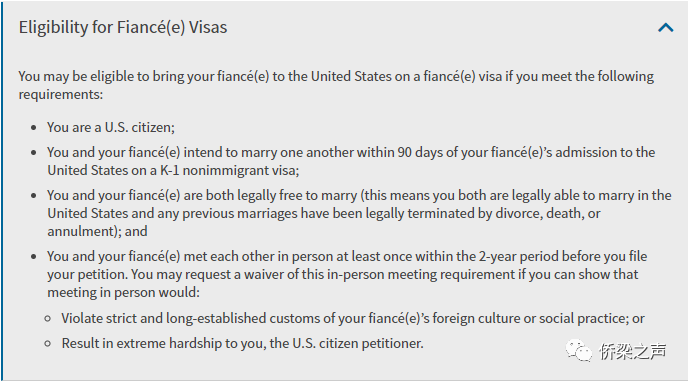The image size is (688, 381).
Task: Click the 'Result in extreme hardship' sub-bullet
Action: [x=242, y=343]
